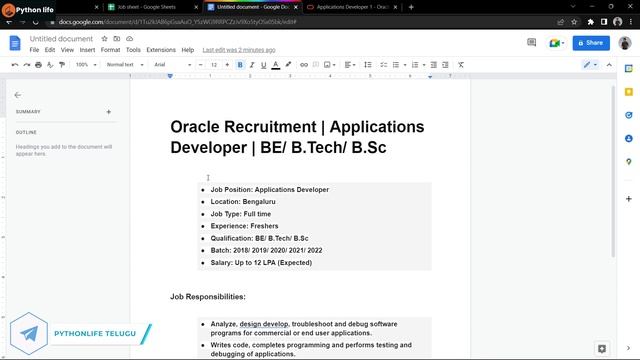Clear the text formatting
Image resolution: width=640 pixels, height=360 pixels.
(x=461, y=65)
